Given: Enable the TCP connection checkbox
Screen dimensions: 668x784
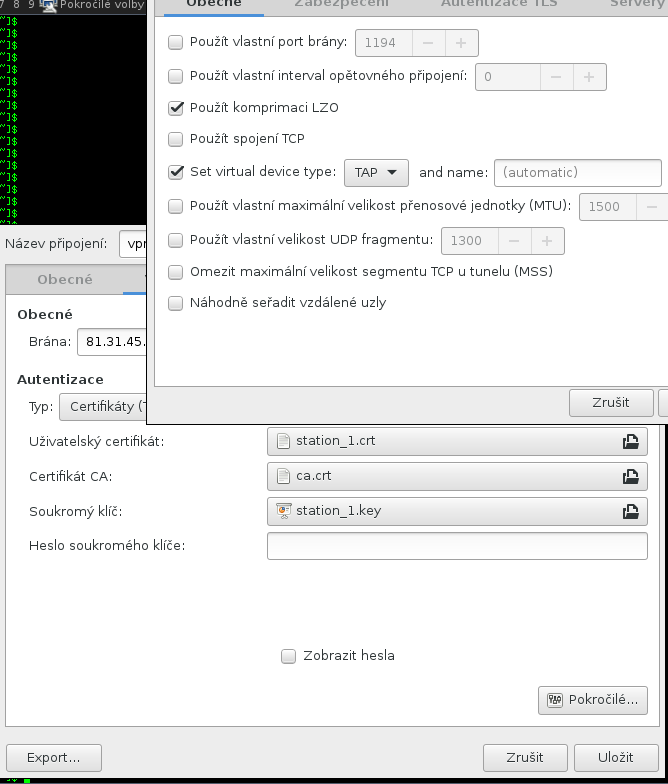Looking at the screenshot, I should coord(176,139).
